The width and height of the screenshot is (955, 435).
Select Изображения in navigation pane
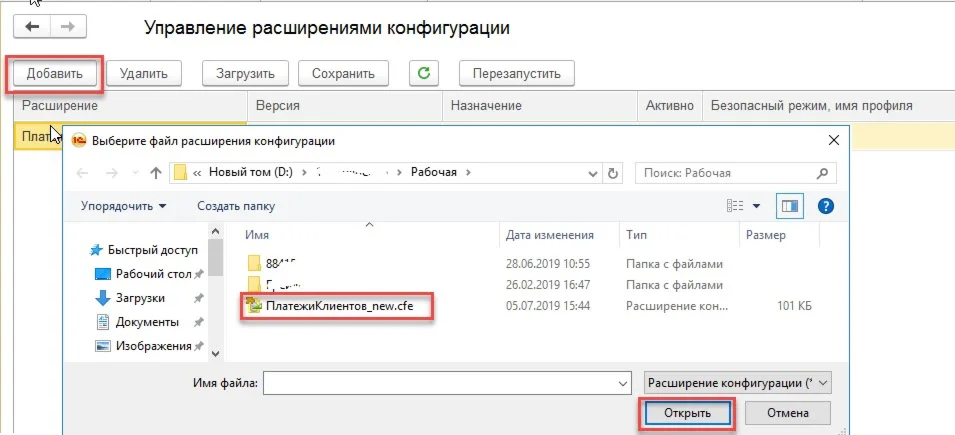[153, 346]
